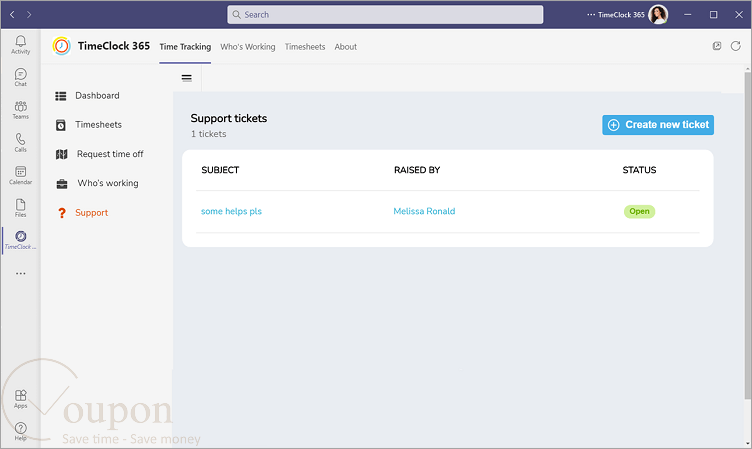Go forward with the right arrow
The height and width of the screenshot is (449, 752).
(x=29, y=14)
